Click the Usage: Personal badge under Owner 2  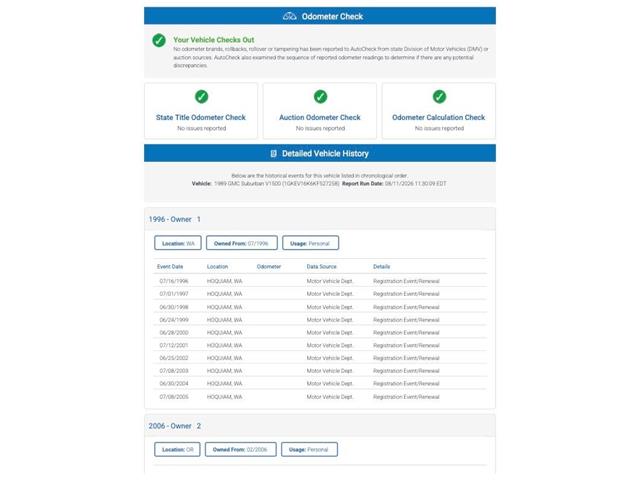[309, 449]
